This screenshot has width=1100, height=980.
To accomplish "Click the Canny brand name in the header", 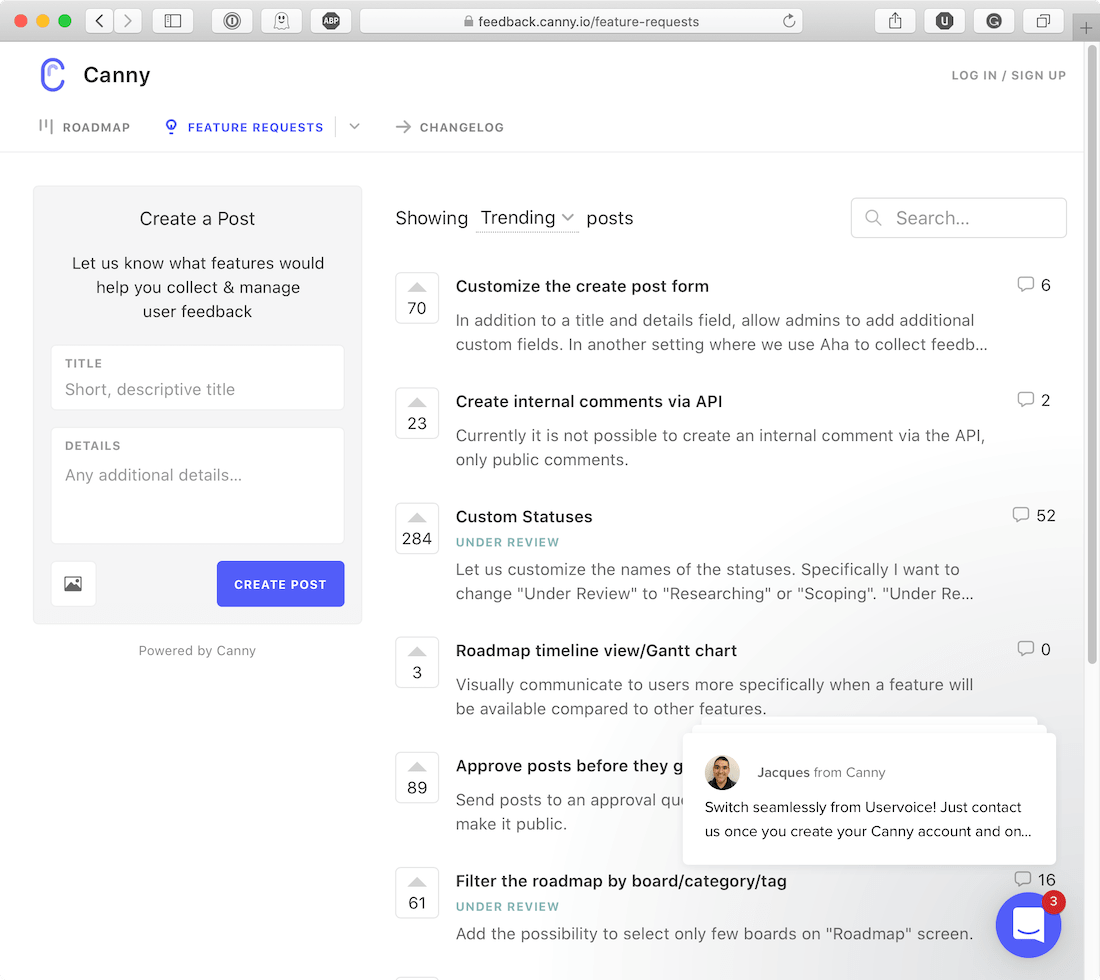I will [x=116, y=75].
